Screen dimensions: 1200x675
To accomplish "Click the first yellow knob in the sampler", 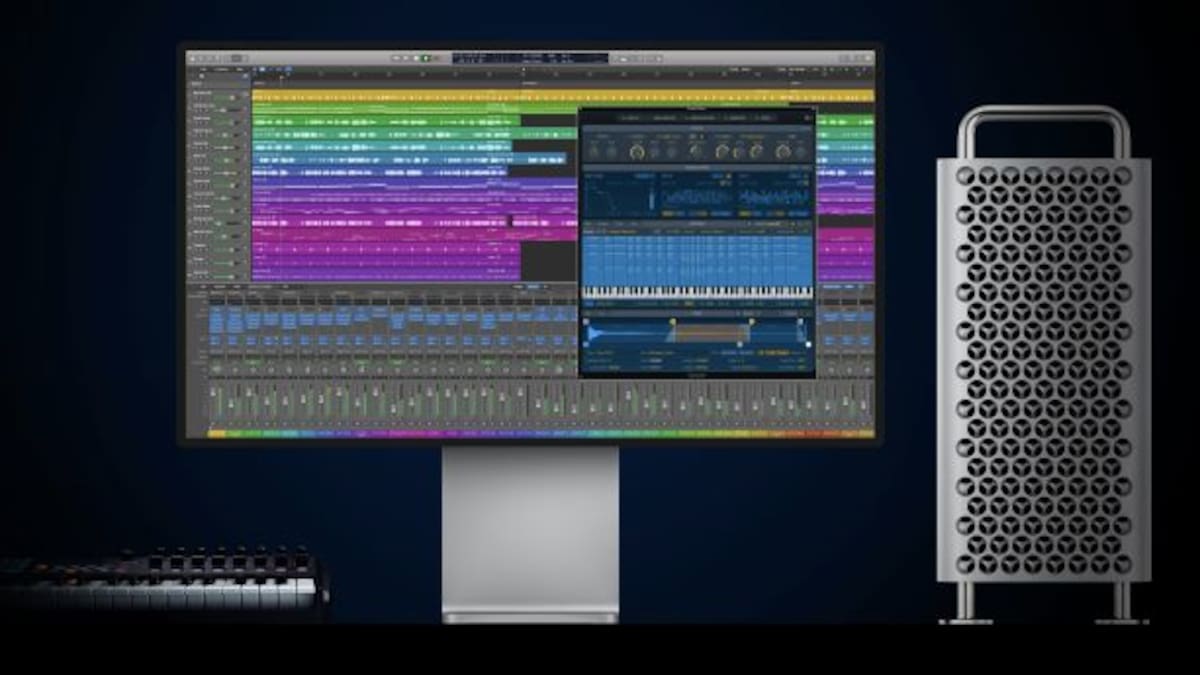I will (x=635, y=151).
